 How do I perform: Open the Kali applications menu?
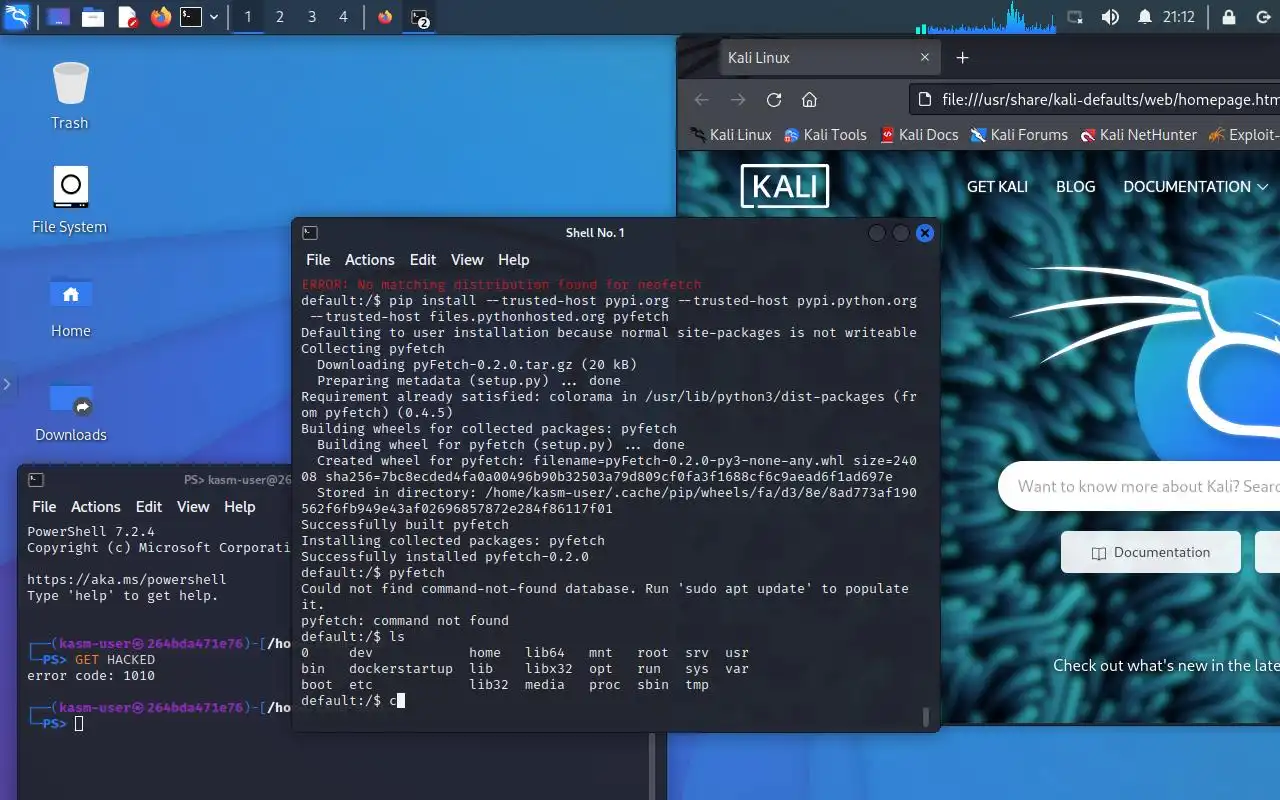[x=17, y=16]
